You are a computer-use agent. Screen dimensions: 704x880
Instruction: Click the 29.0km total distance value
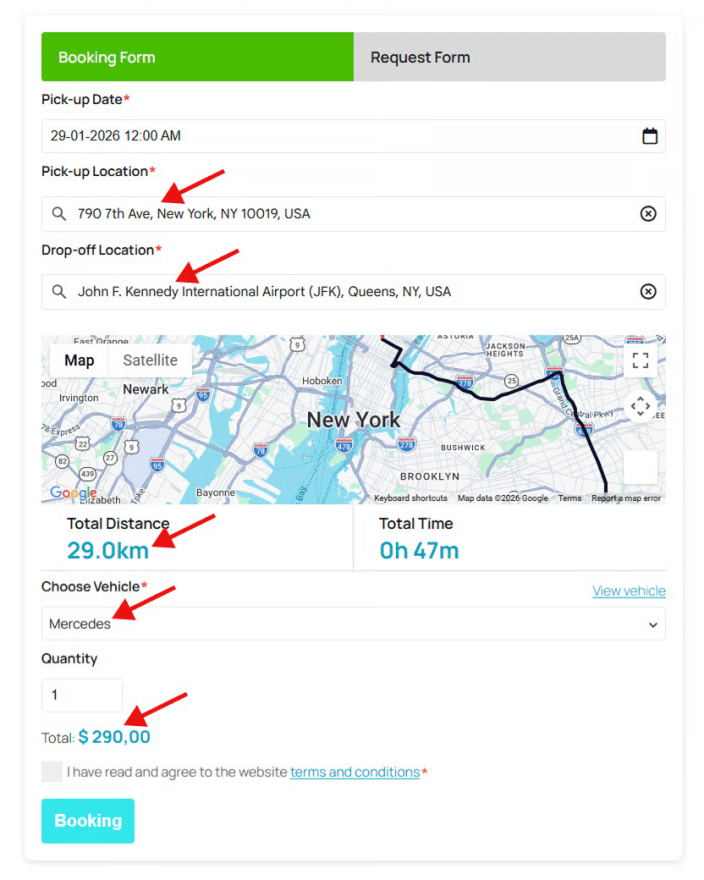108,551
